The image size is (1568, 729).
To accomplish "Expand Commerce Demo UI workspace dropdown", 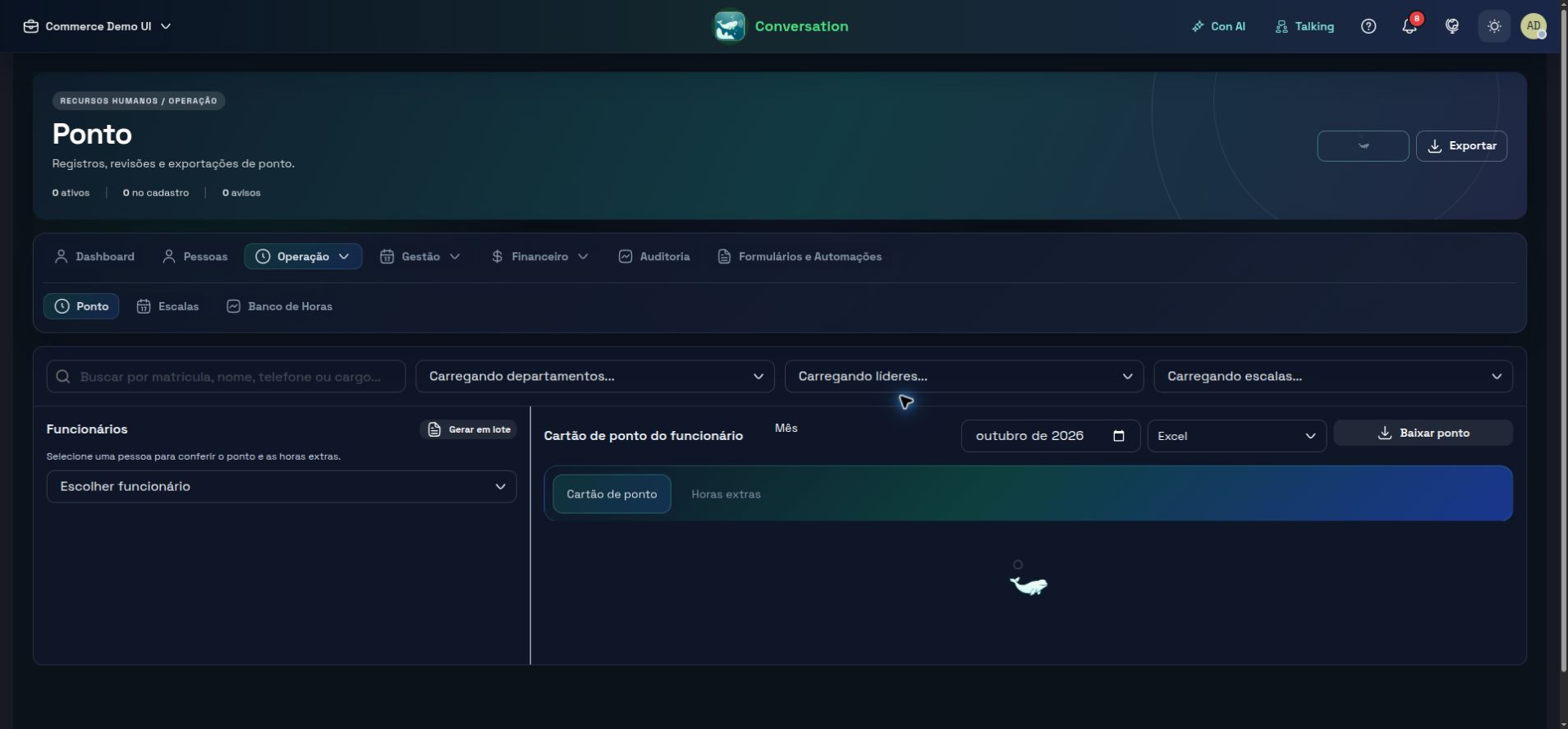I will 98,26.
